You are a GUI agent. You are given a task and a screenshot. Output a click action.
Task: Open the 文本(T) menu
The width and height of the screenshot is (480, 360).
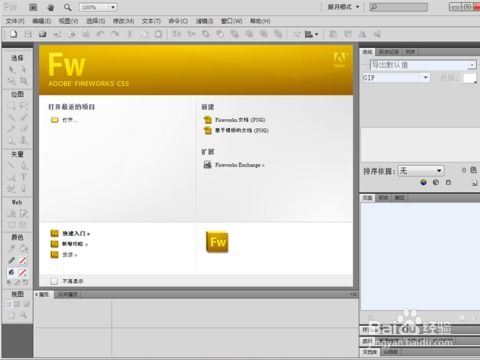click(151, 21)
